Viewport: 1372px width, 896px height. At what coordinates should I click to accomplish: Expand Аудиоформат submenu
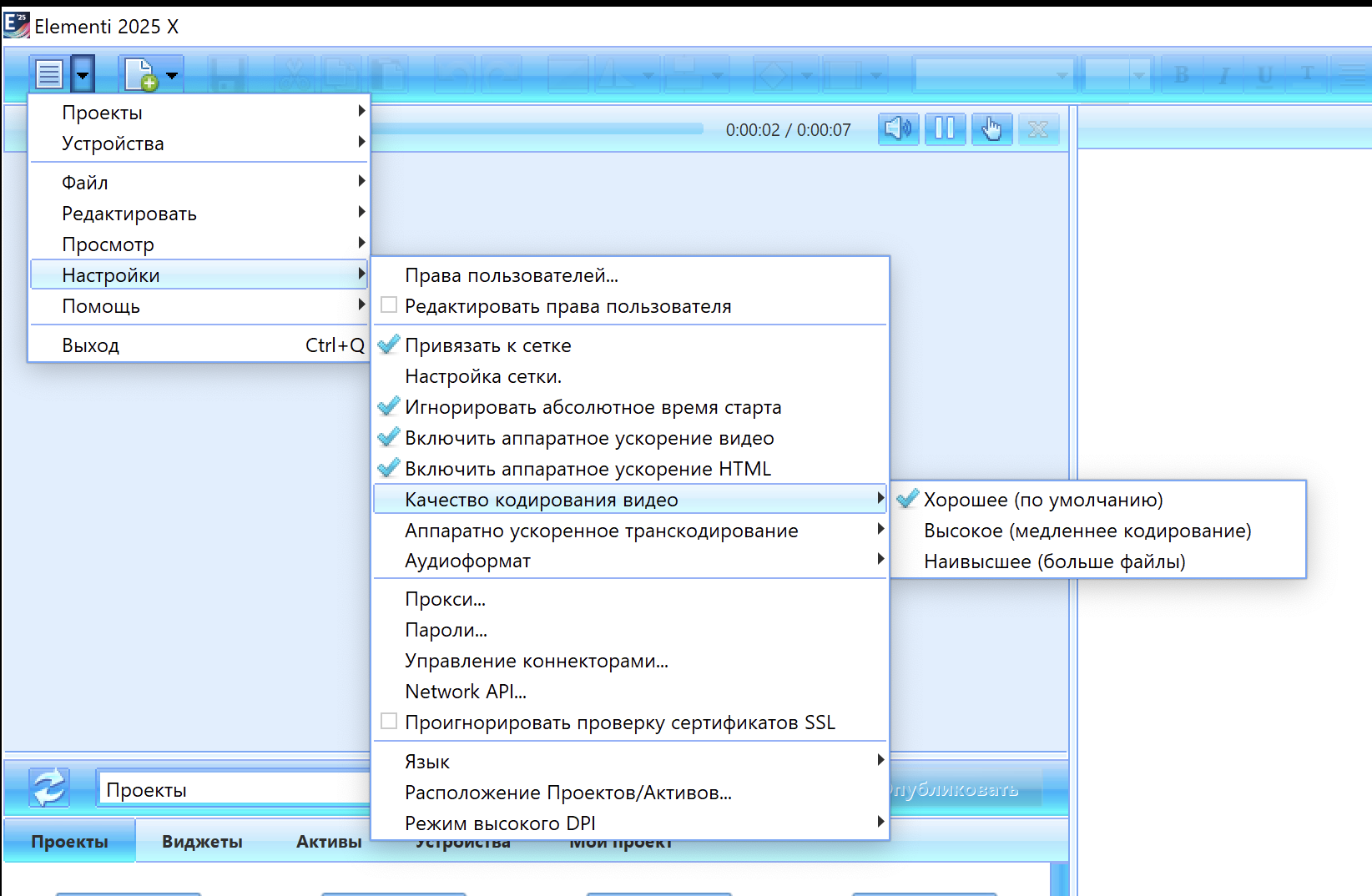630,561
